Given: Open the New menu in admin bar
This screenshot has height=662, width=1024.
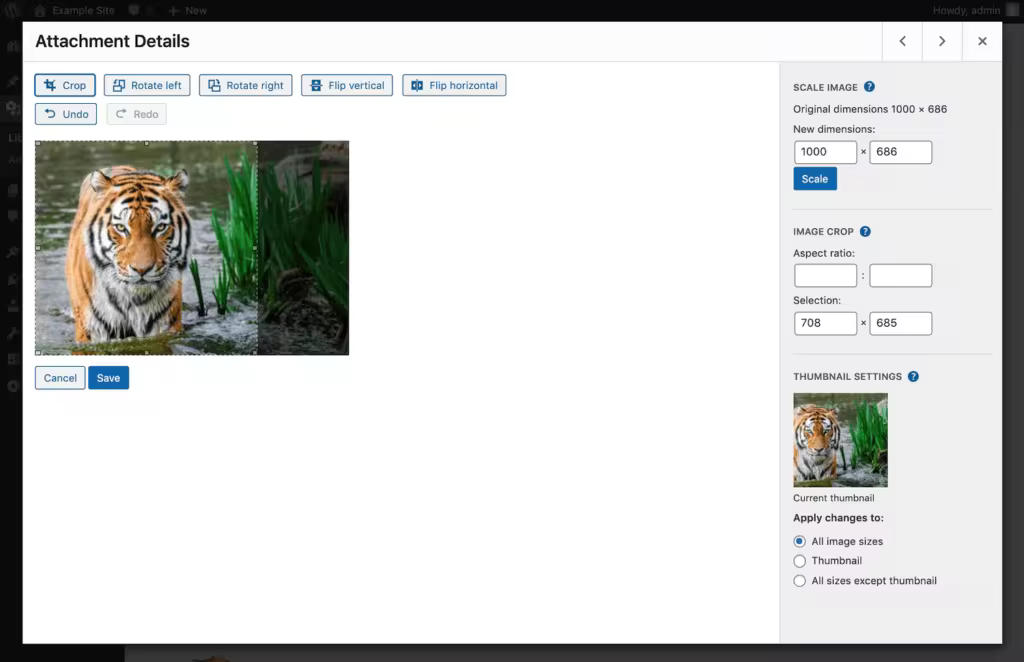Looking at the screenshot, I should tap(187, 10).
